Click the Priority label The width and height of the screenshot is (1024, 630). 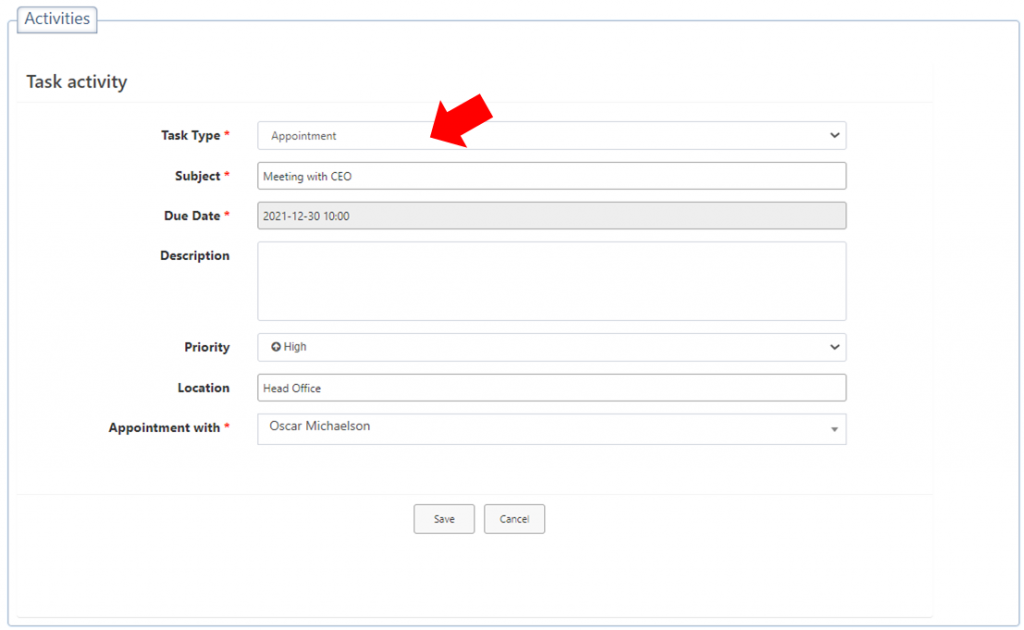(x=207, y=347)
